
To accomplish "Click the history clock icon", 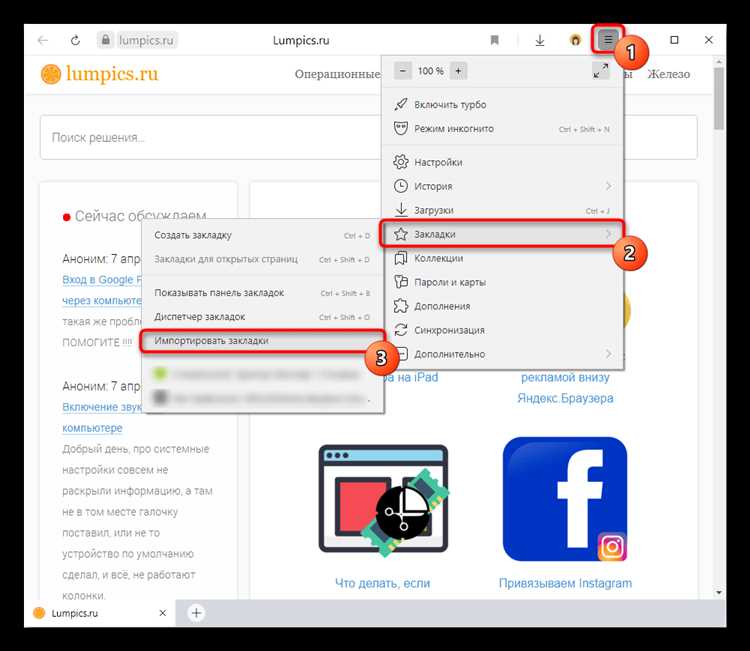I will point(400,186).
